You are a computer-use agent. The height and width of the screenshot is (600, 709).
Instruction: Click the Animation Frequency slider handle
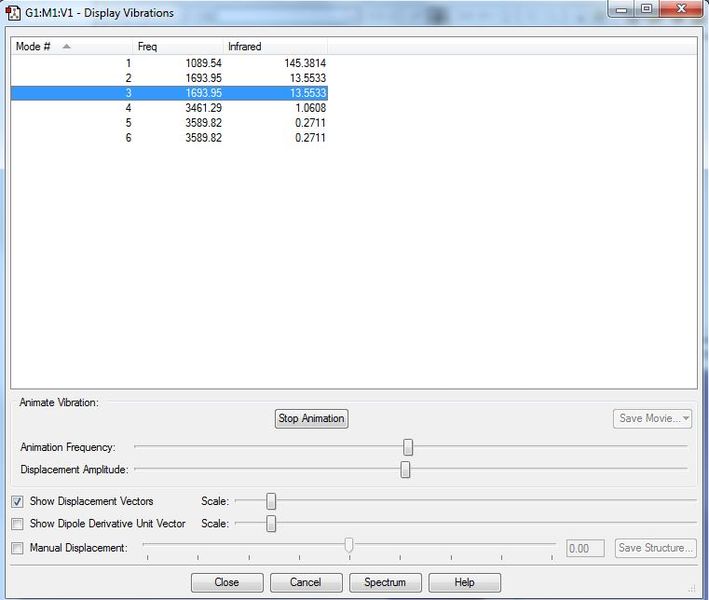coord(408,447)
